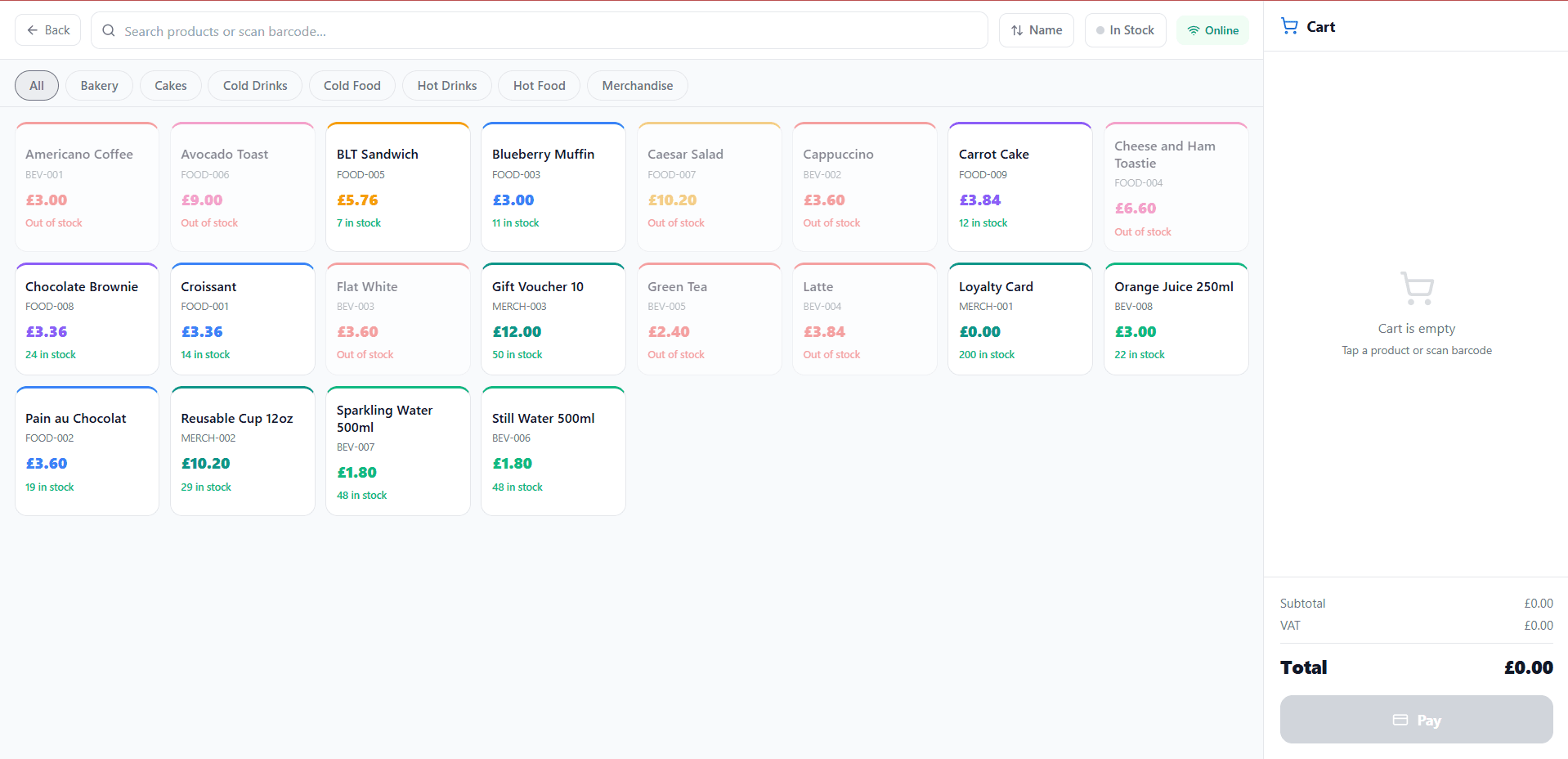This screenshot has width=1568, height=759.
Task: Open the Hot Drinks category
Action: pos(447,85)
